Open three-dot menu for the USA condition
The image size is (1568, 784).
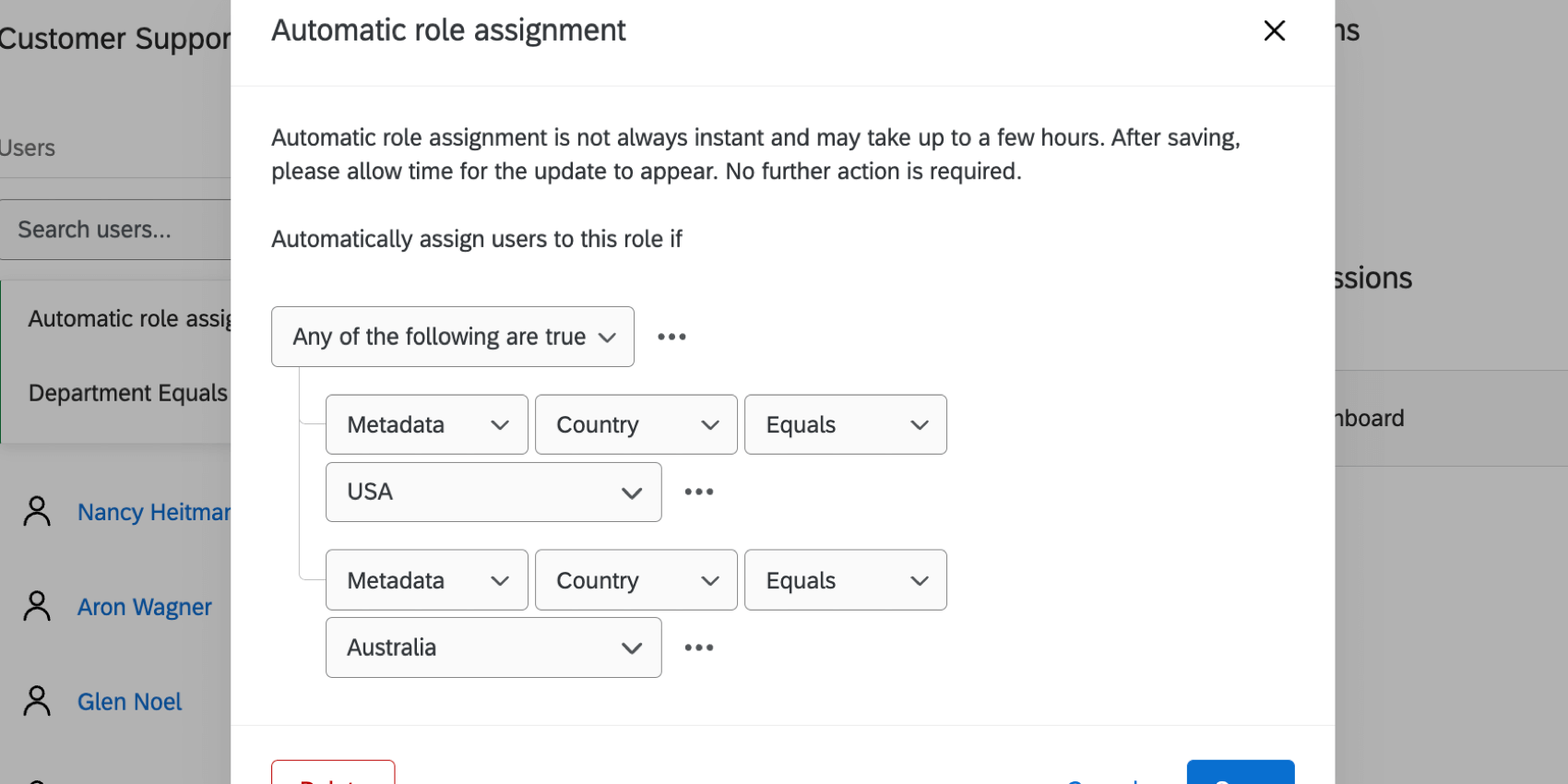698,492
